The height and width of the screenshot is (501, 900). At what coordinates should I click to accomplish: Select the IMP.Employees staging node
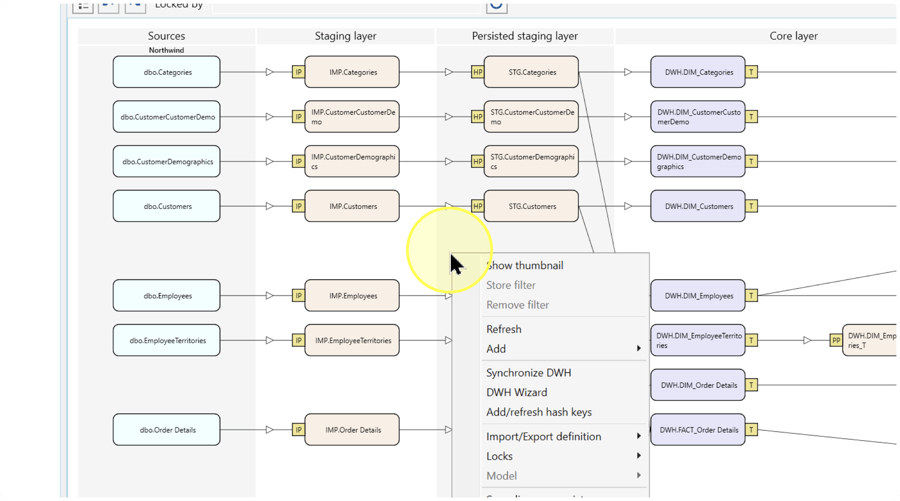click(352, 296)
